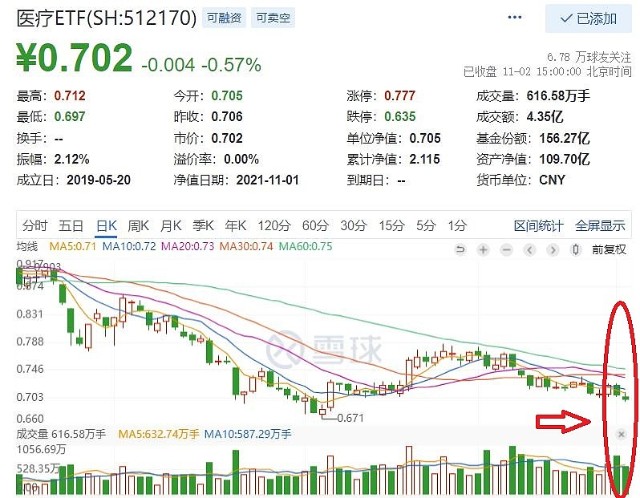Click the 溢价率 value 0.00%
Viewport: 640px width, 498px height.
(241, 159)
